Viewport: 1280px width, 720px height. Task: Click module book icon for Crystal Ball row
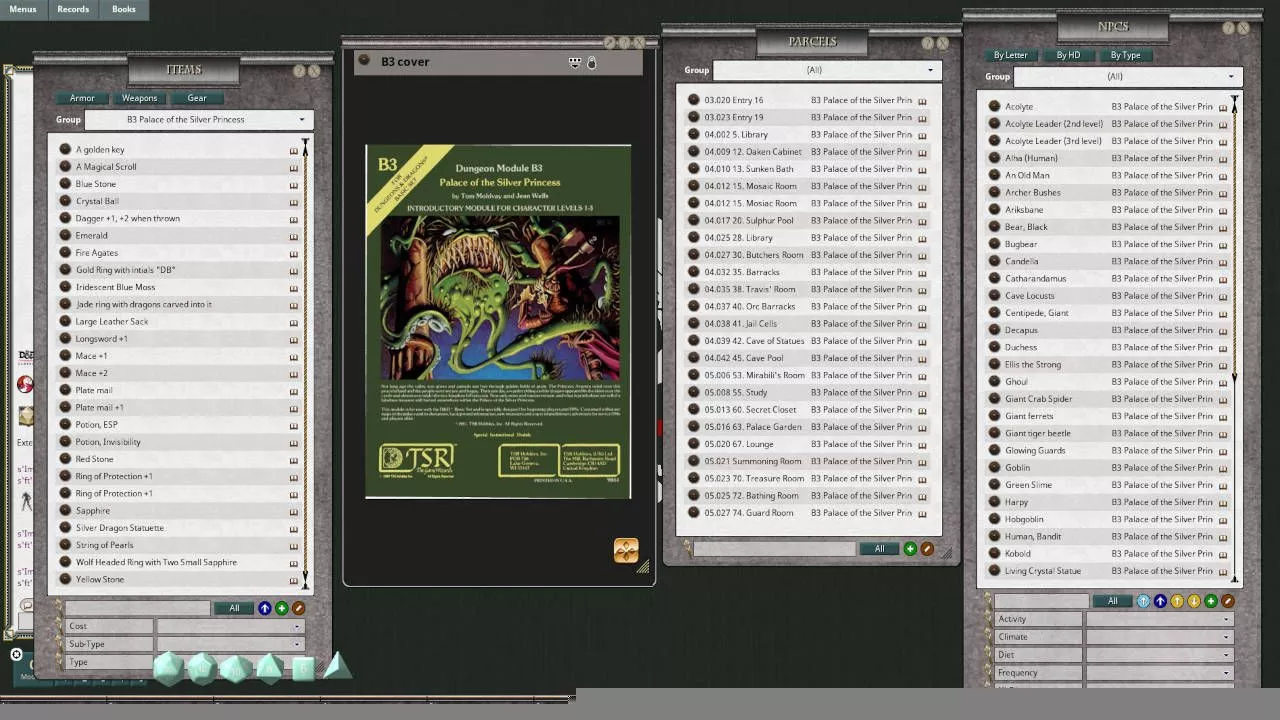[294, 202]
